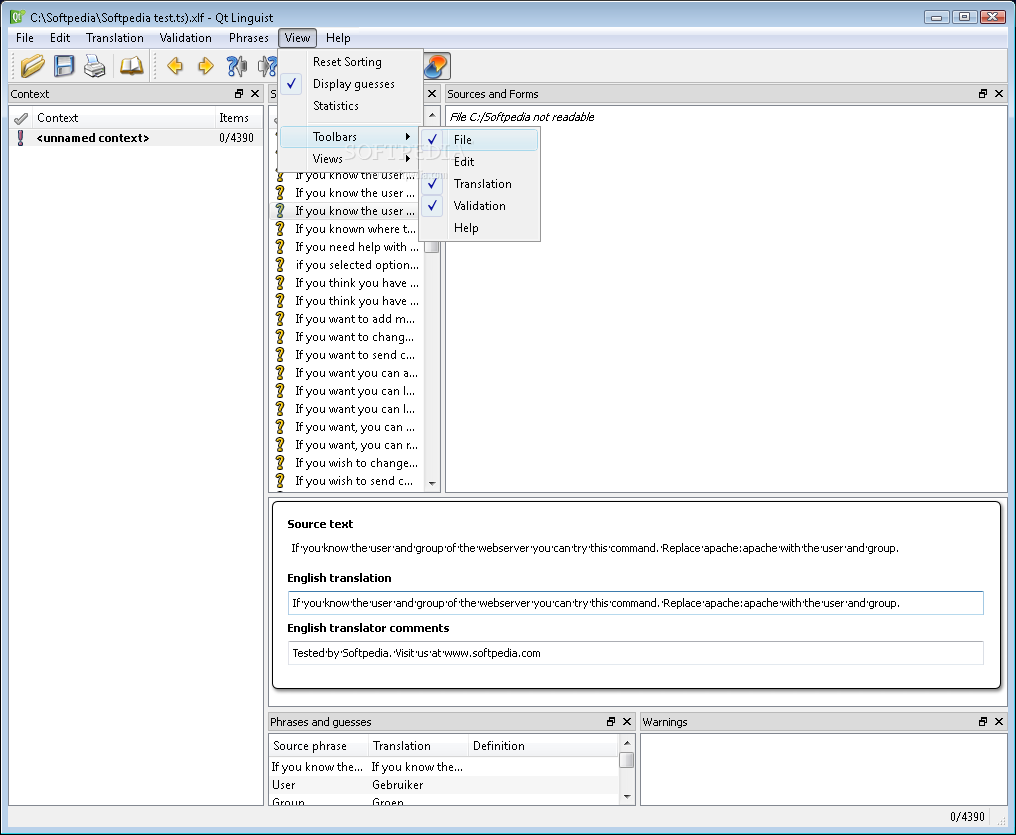Toggle the Validation toolbar visibility
The width and height of the screenshot is (1016, 835).
(x=479, y=205)
